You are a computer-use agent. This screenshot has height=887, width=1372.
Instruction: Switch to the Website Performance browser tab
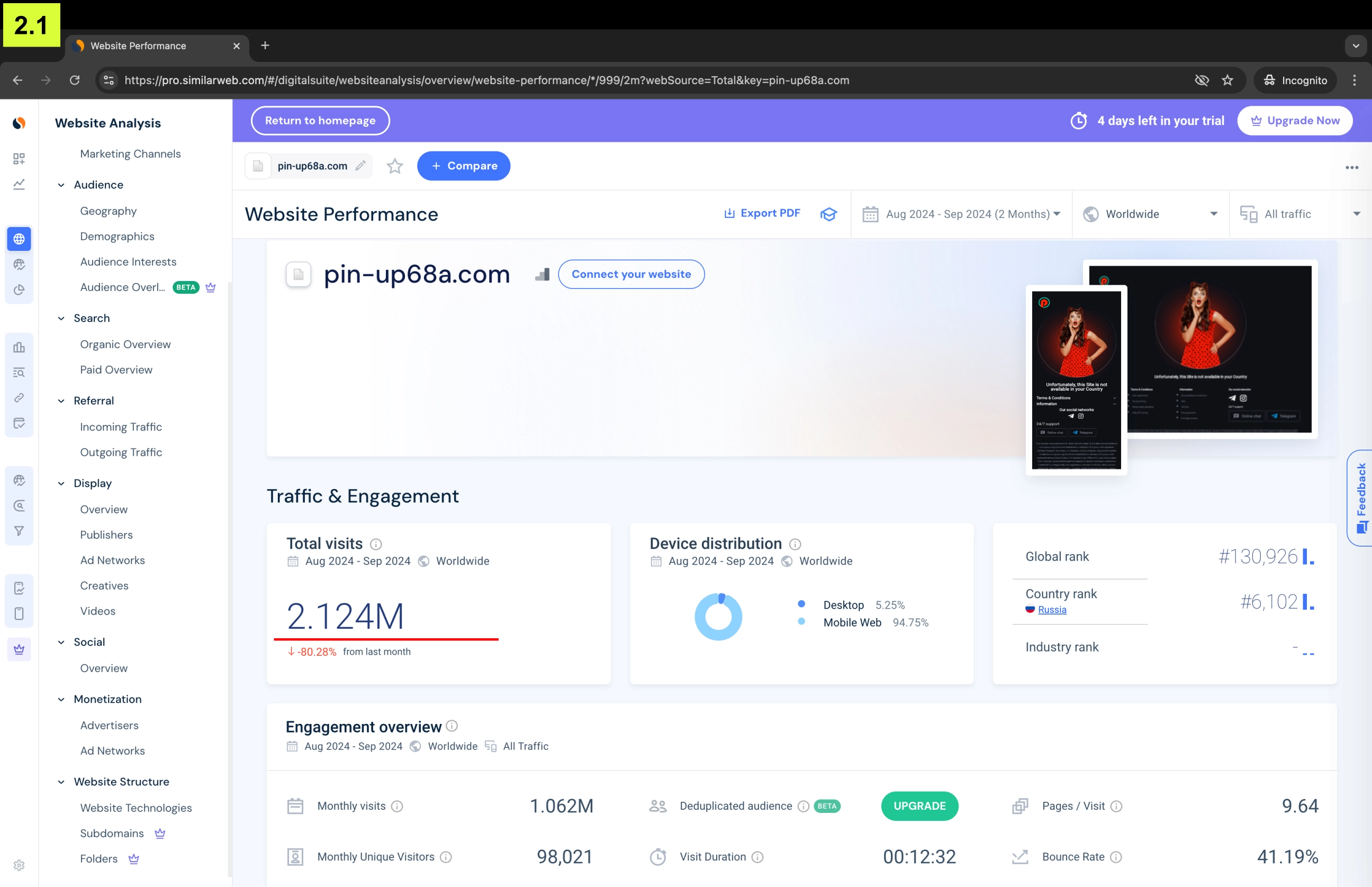pyautogui.click(x=138, y=46)
